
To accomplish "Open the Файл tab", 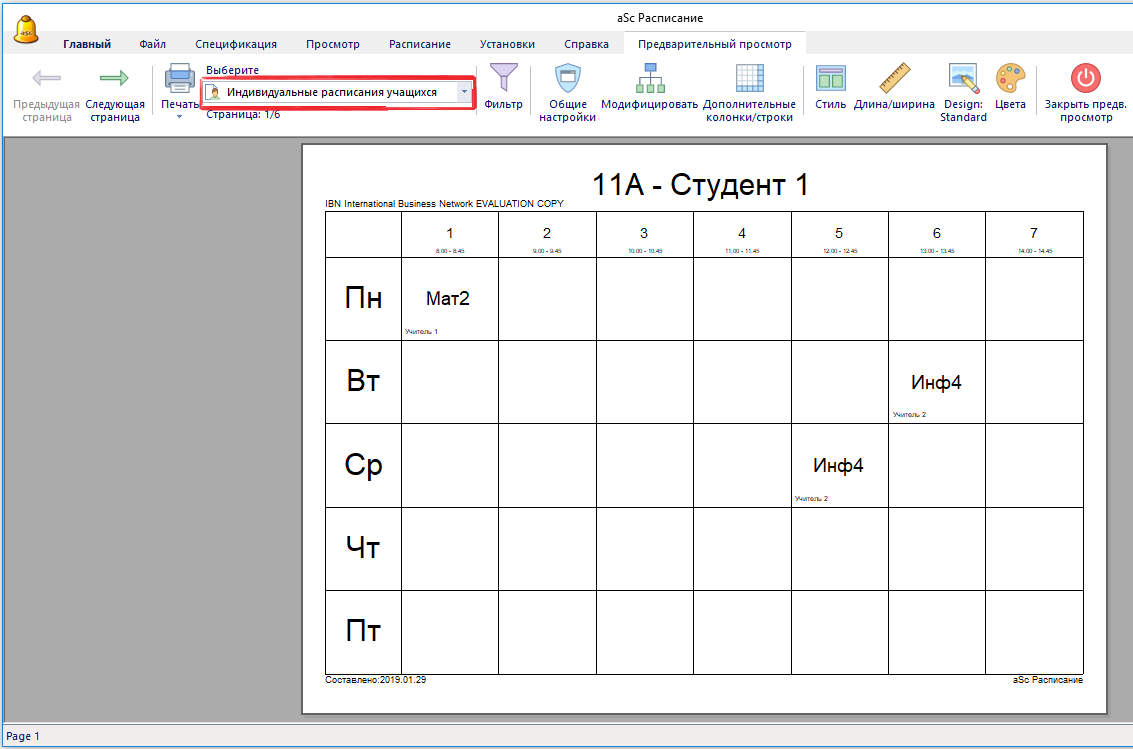I will pos(153,44).
